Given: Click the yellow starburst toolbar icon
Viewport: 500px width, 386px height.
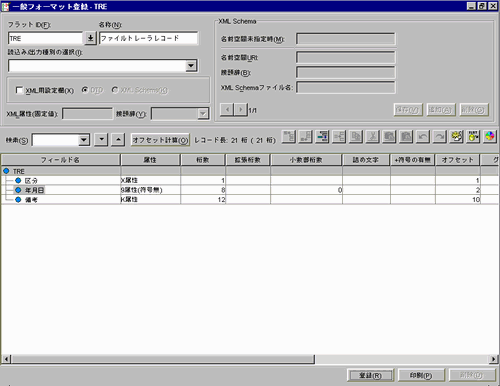Looking at the screenshot, I should click(456, 137).
